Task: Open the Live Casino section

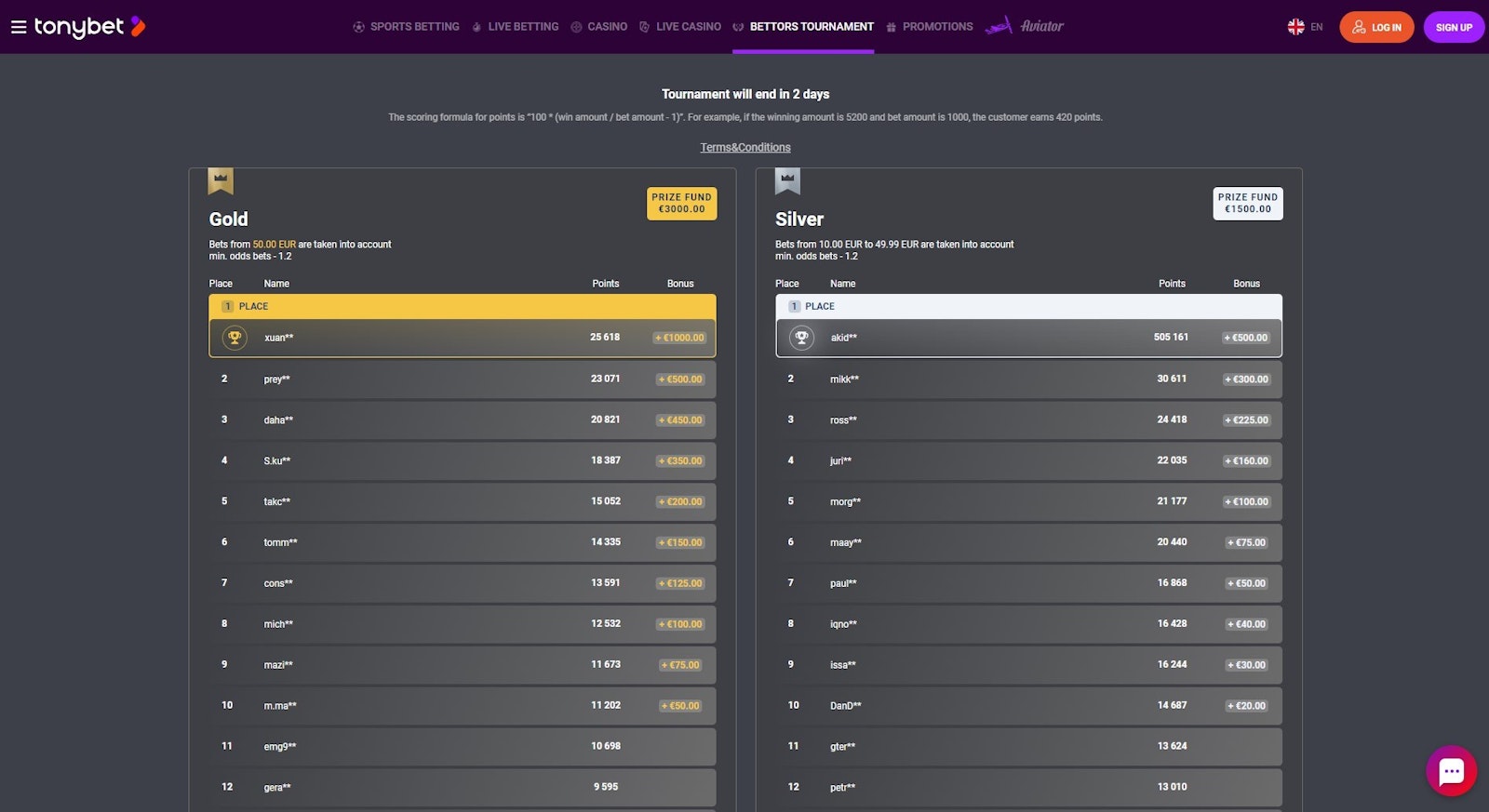Action: click(x=680, y=27)
